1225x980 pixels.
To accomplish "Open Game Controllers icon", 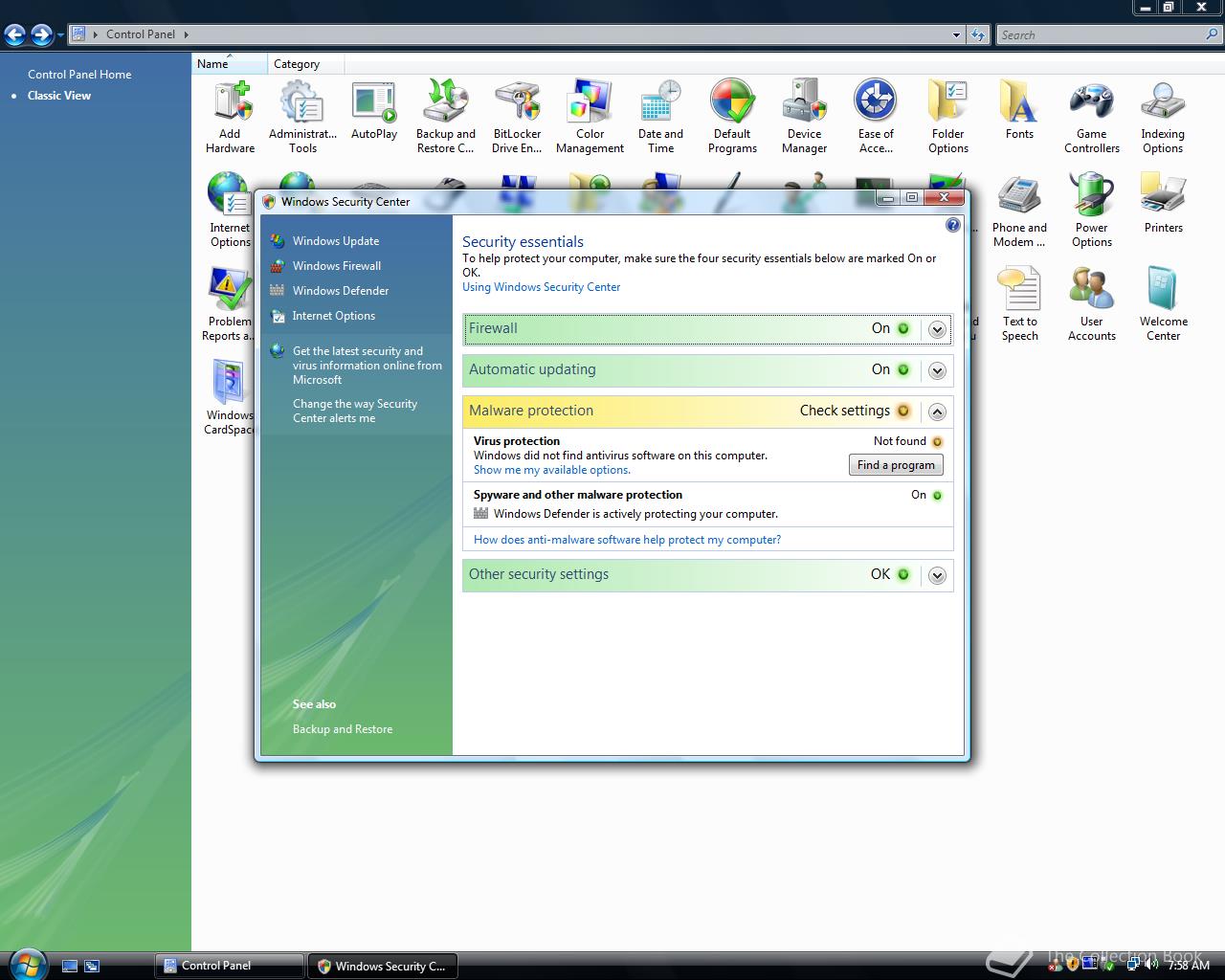I will point(1092,117).
